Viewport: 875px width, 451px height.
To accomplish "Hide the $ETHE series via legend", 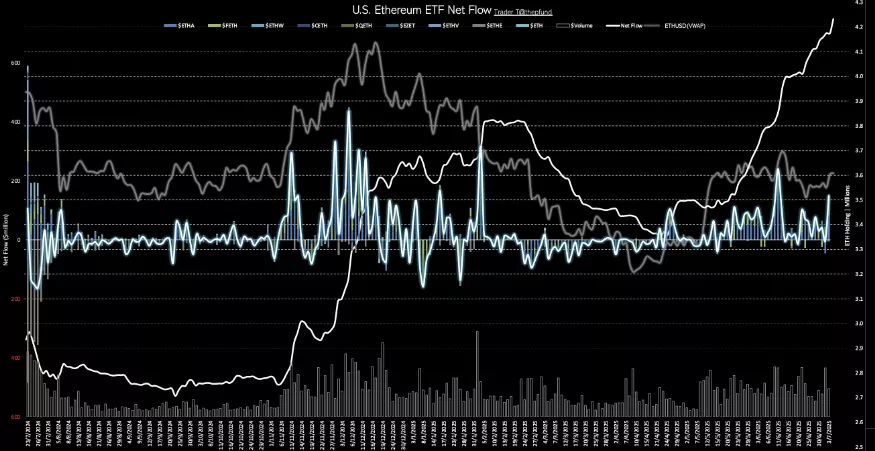I will click(488, 26).
